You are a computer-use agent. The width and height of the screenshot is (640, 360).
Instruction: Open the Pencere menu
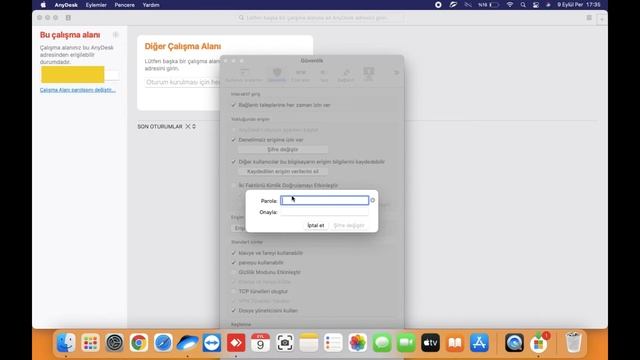pyautogui.click(x=124, y=5)
